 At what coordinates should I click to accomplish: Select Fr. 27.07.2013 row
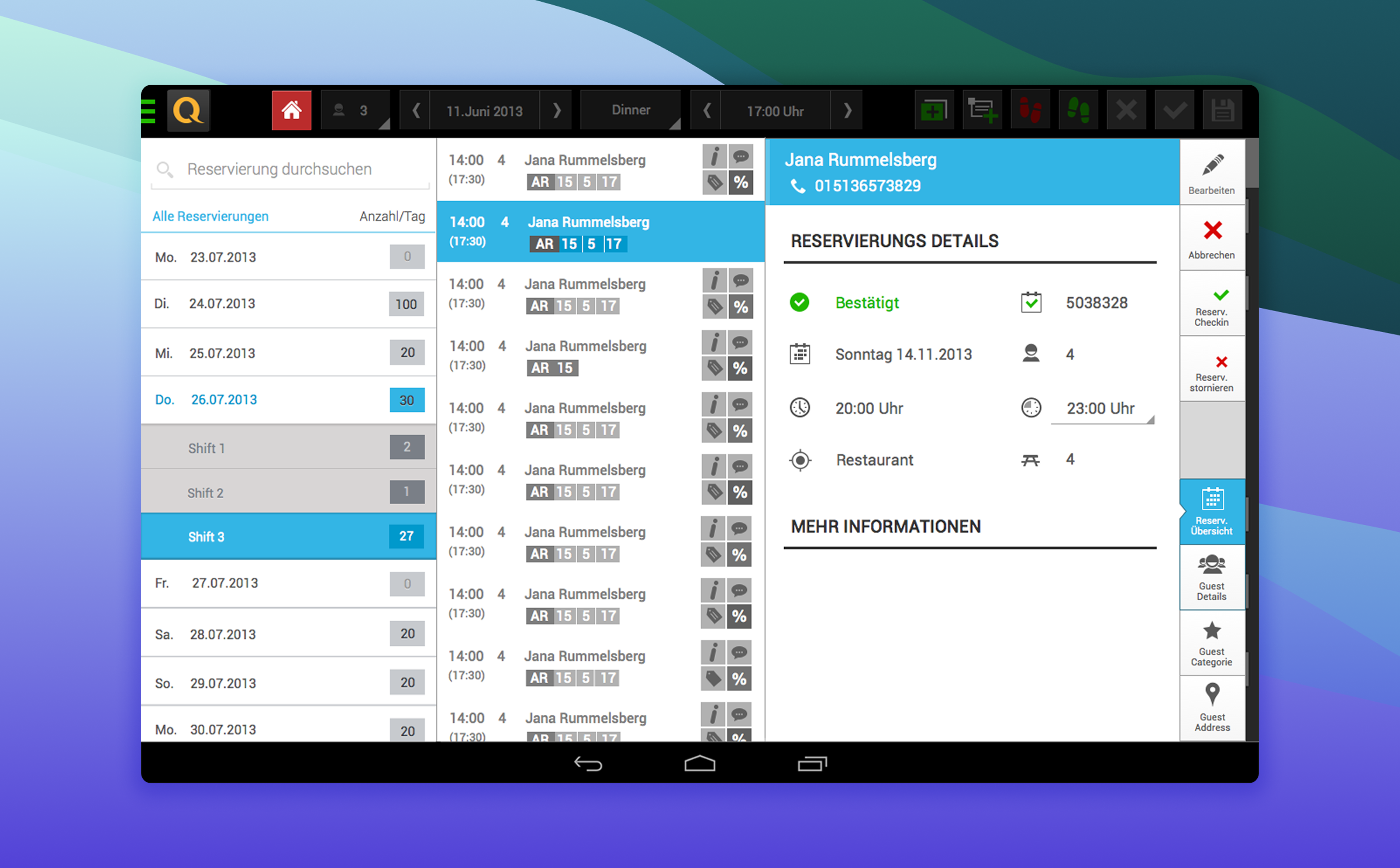click(x=289, y=583)
